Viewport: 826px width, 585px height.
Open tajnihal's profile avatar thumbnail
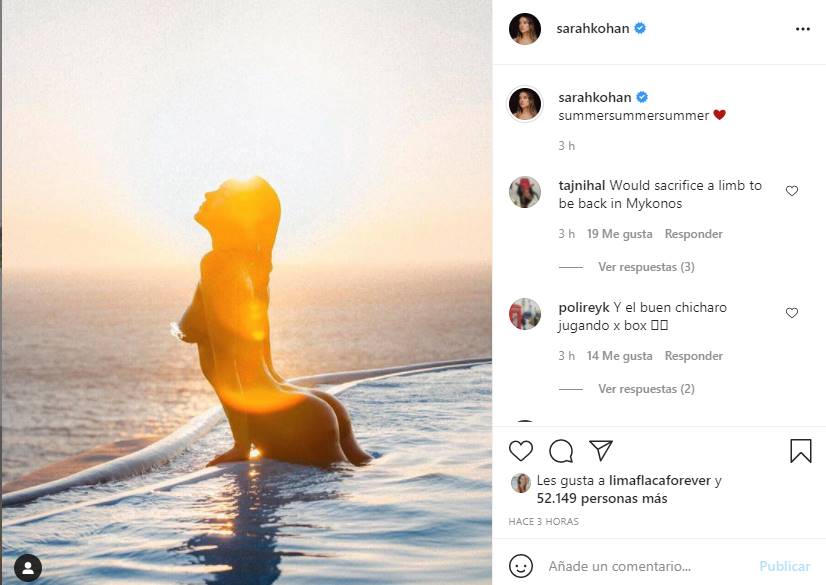524,193
